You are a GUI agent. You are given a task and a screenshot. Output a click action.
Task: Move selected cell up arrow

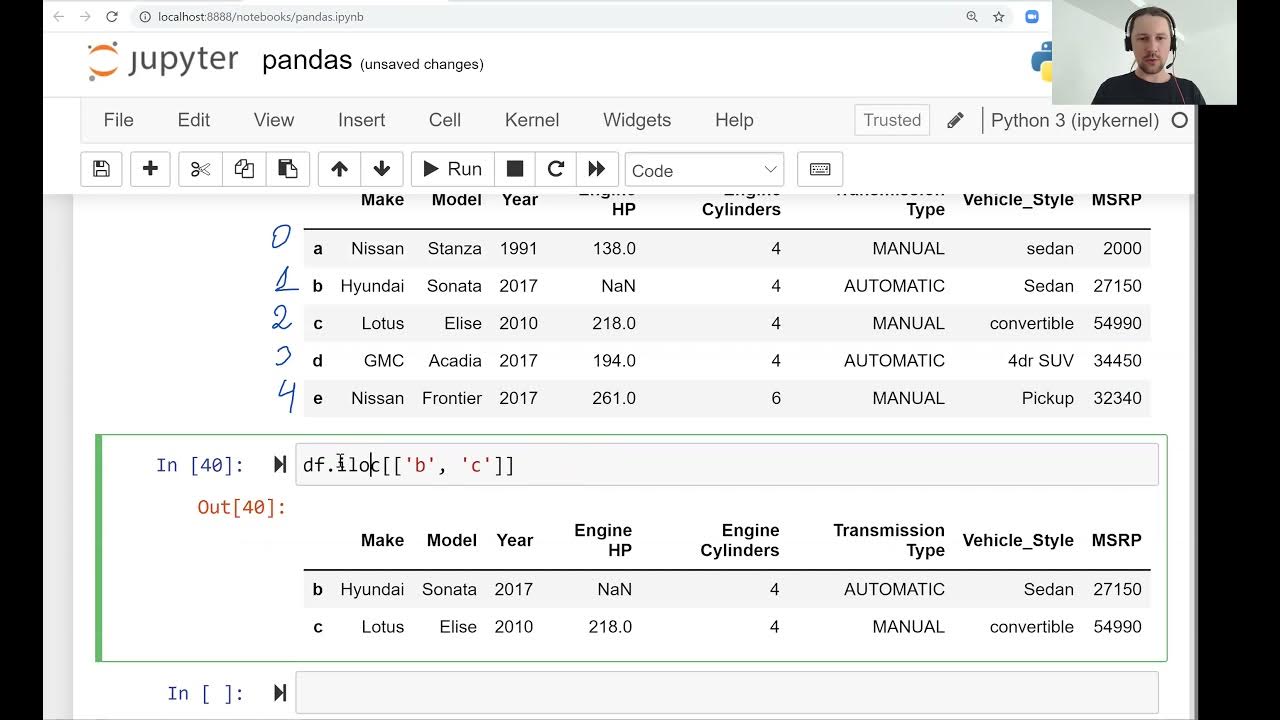pos(339,169)
